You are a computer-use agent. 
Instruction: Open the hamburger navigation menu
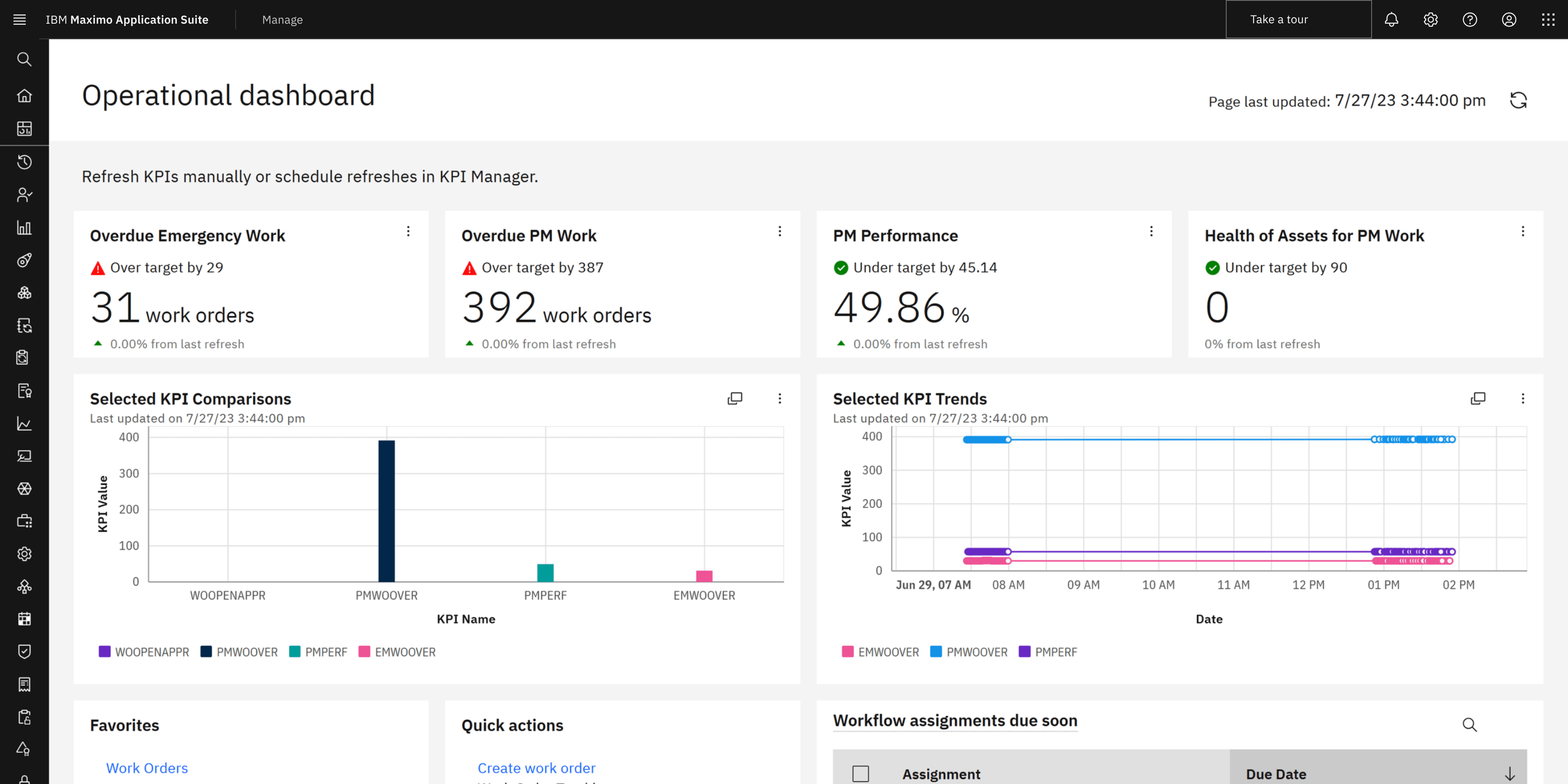[x=20, y=20]
